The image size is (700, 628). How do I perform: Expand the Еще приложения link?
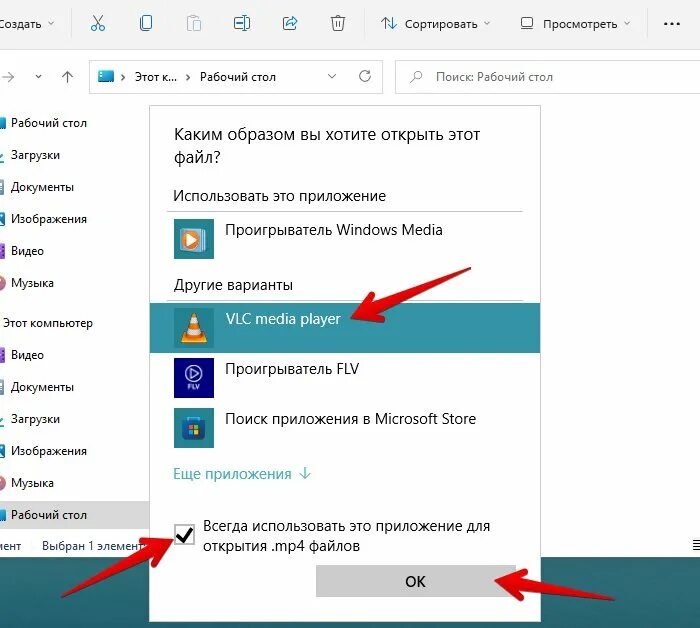(x=242, y=474)
